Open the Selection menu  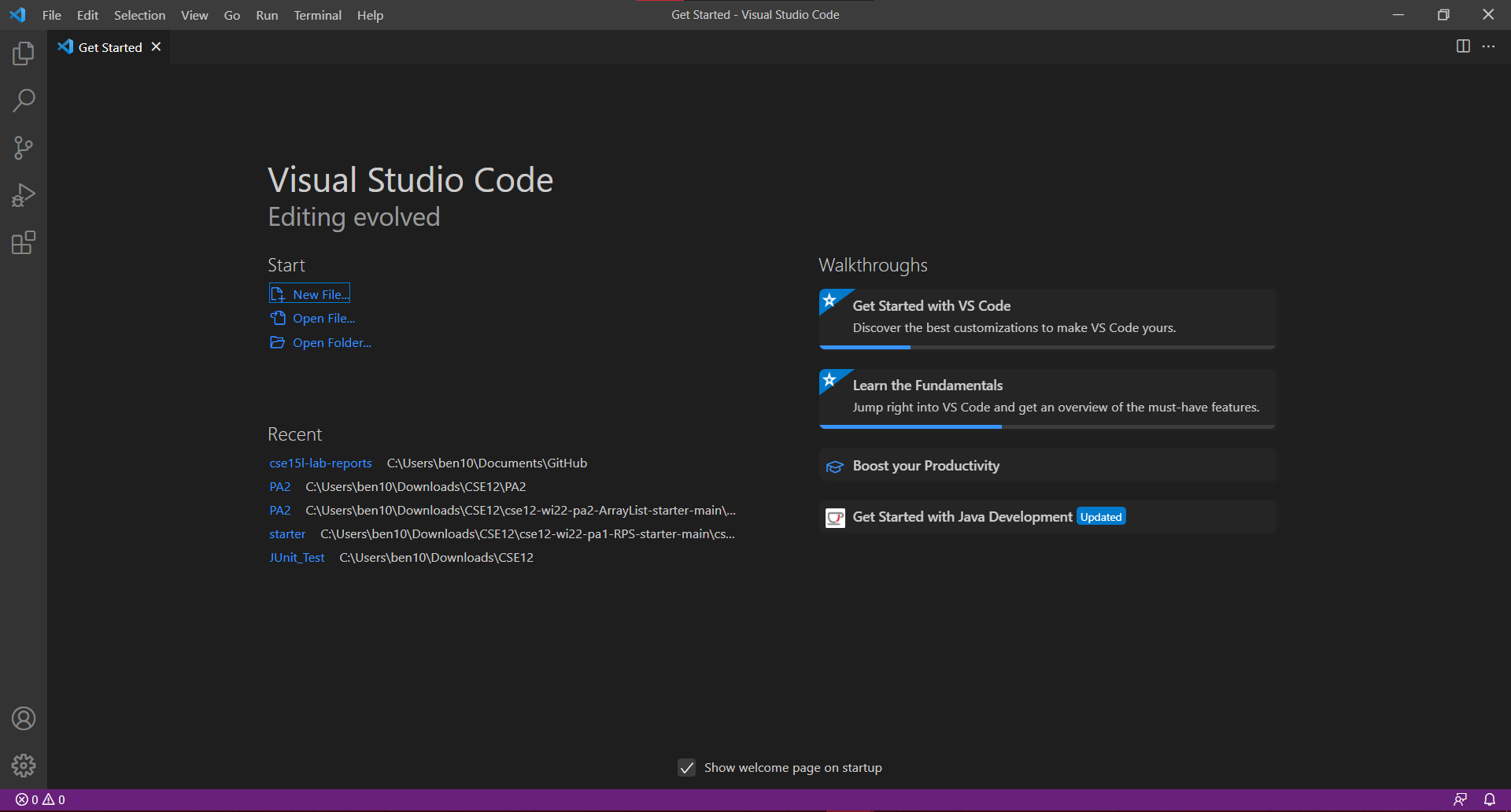[x=139, y=15]
